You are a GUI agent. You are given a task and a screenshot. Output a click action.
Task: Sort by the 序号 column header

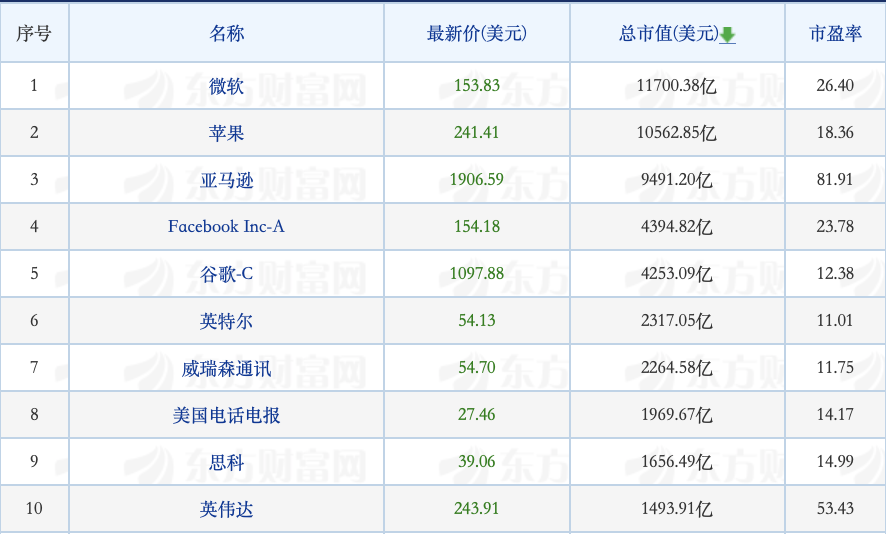pyautogui.click(x=34, y=33)
